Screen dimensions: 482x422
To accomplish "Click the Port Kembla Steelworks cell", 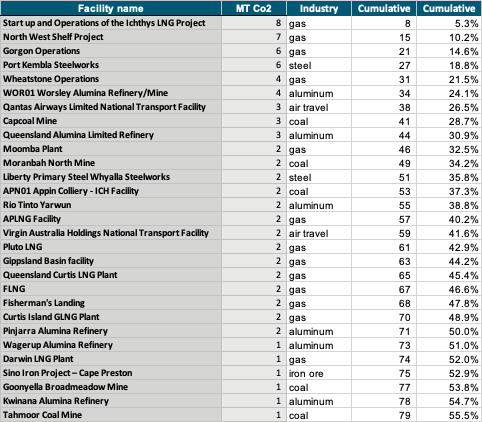I will tap(111, 65).
